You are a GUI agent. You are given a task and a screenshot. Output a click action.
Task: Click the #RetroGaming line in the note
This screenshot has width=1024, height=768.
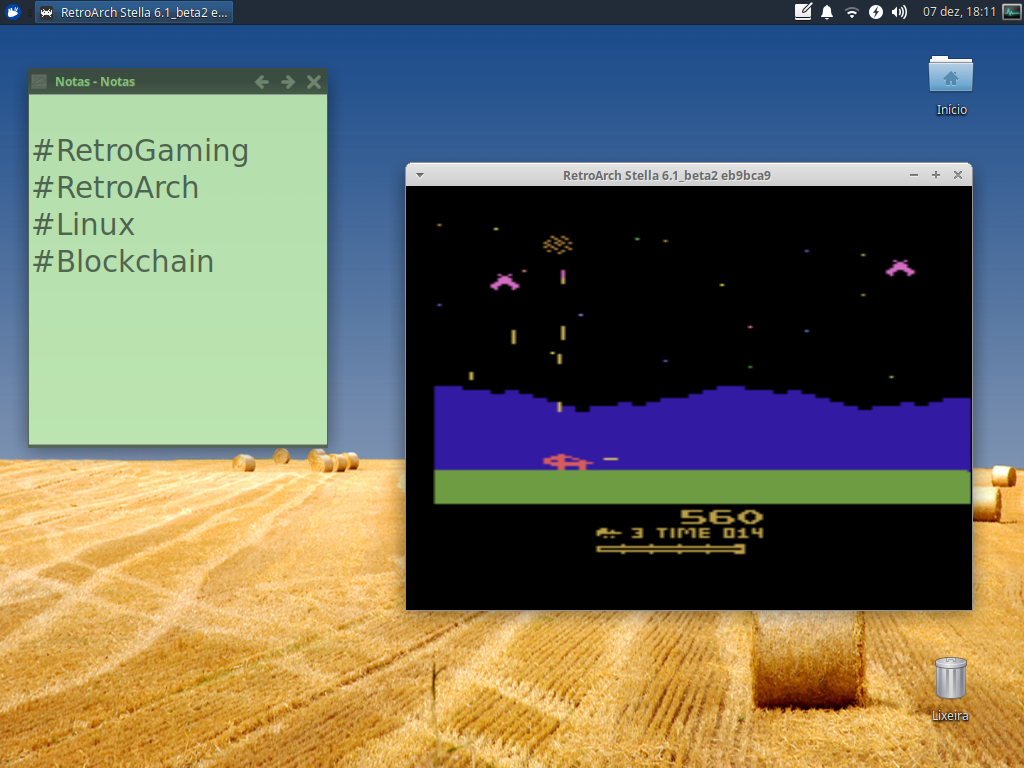[x=141, y=150]
